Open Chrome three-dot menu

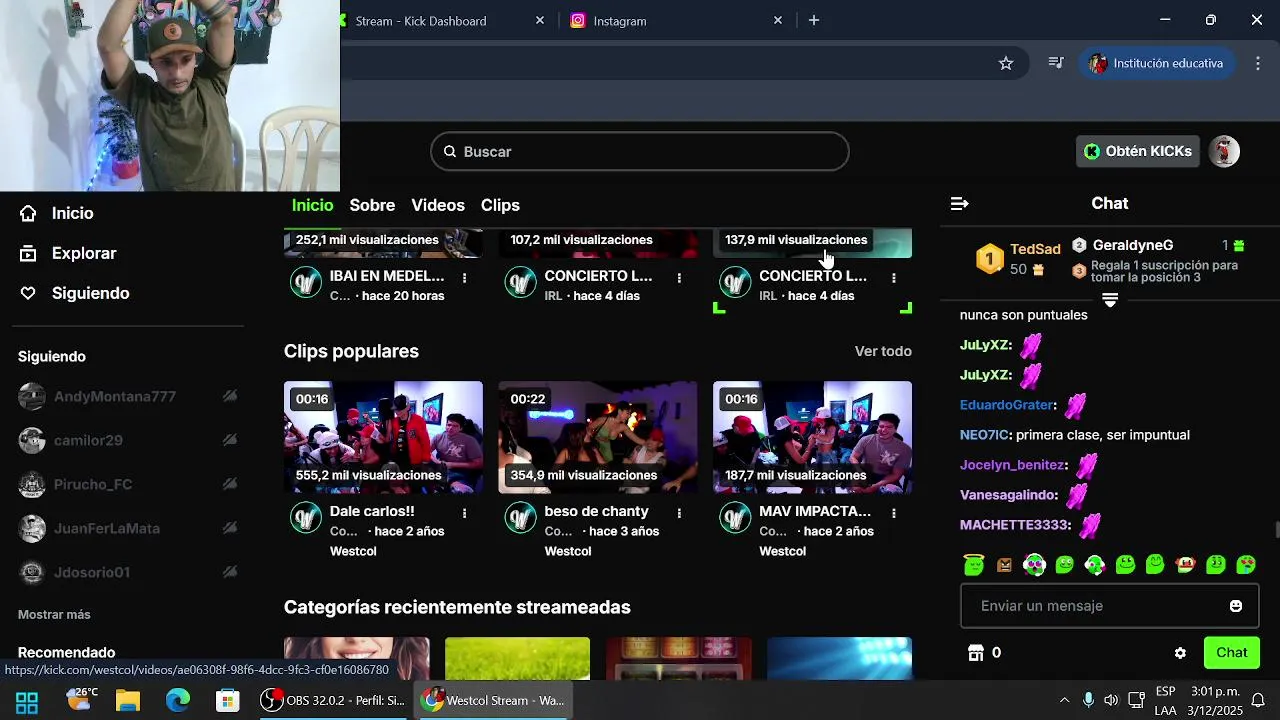(1258, 63)
